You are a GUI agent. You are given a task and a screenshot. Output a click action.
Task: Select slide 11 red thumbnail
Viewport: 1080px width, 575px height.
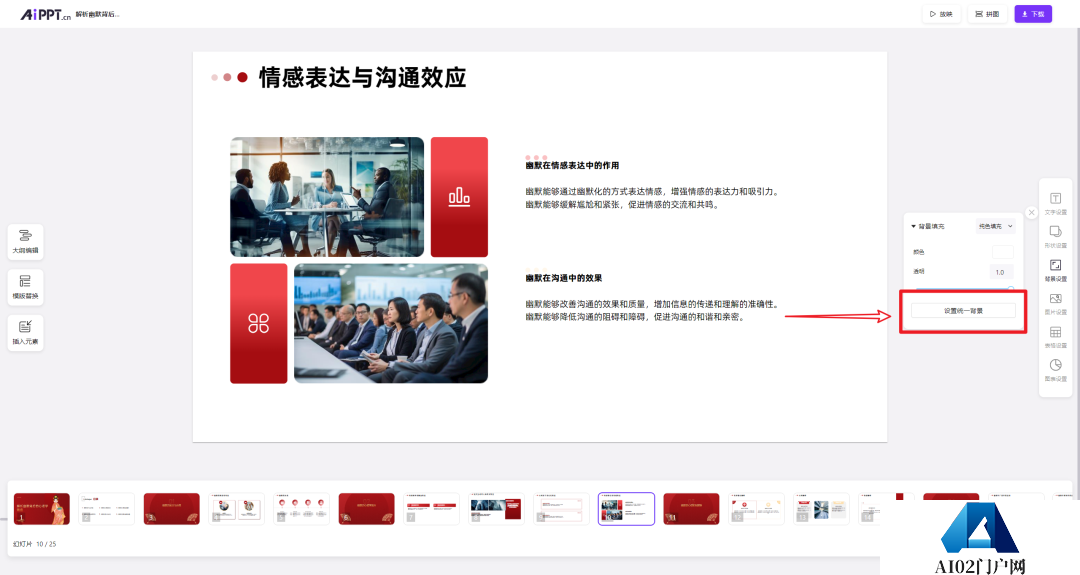tap(692, 509)
